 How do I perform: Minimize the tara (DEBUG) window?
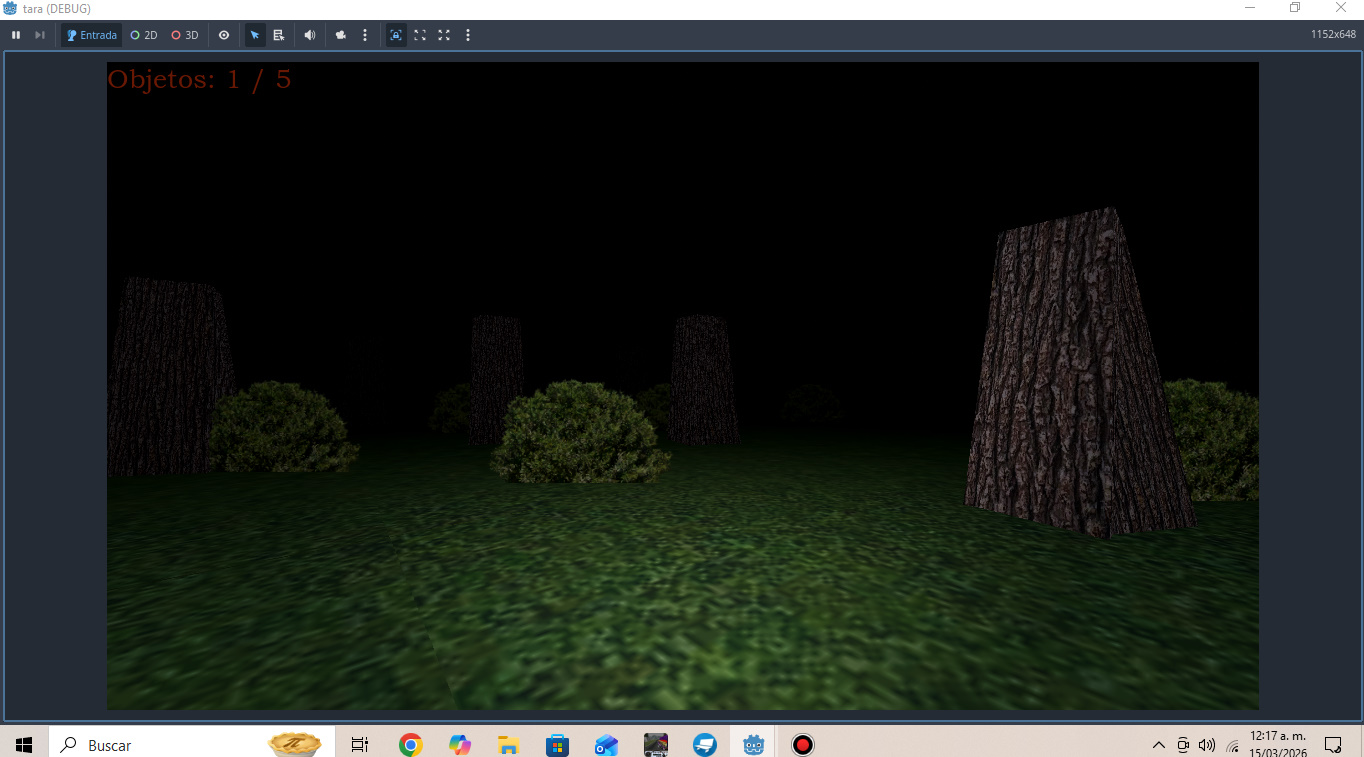[x=1250, y=8]
